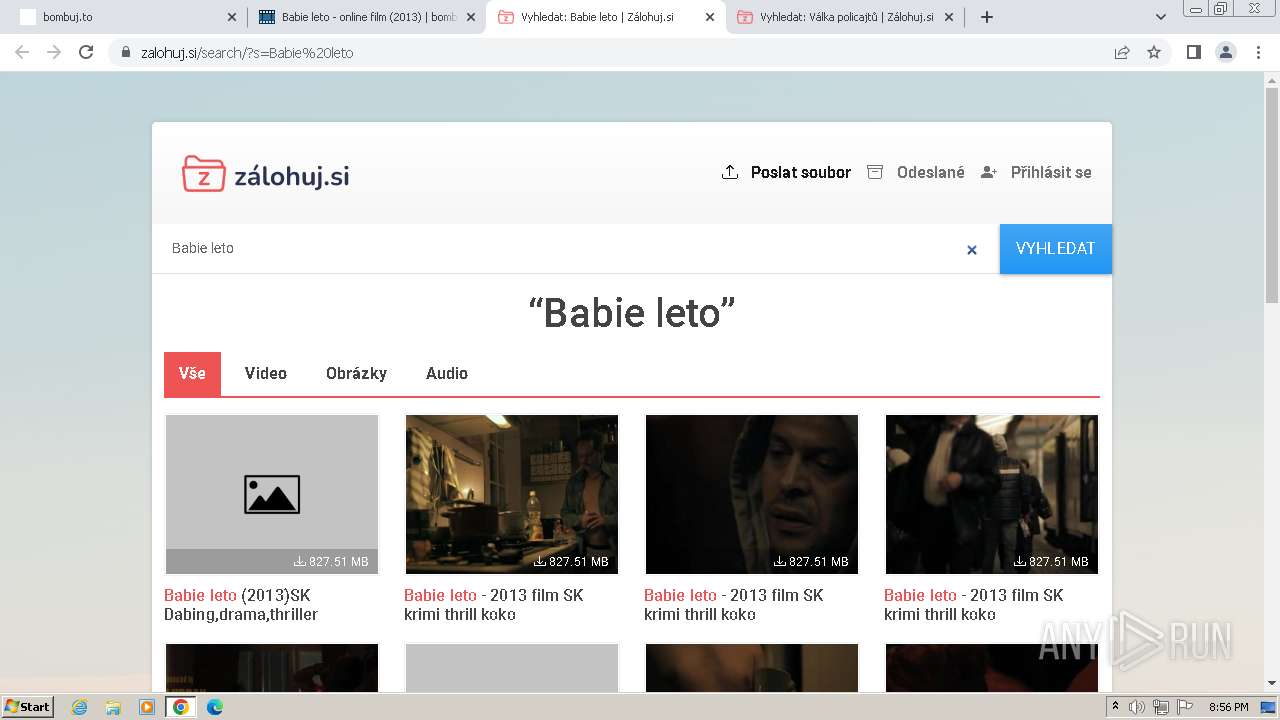Open the Windows Start menu

[x=28, y=706]
